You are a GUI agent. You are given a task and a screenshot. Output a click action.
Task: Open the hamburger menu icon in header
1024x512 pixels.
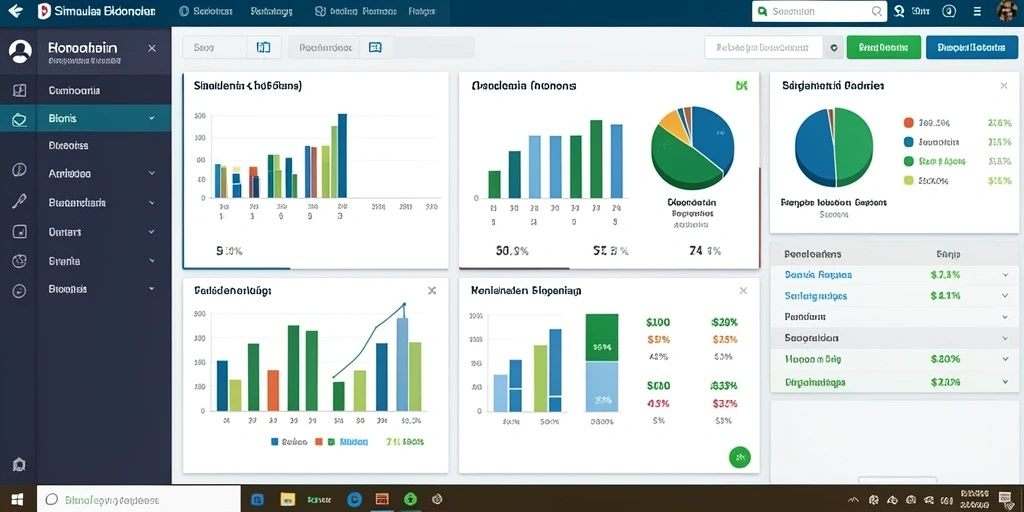point(977,11)
